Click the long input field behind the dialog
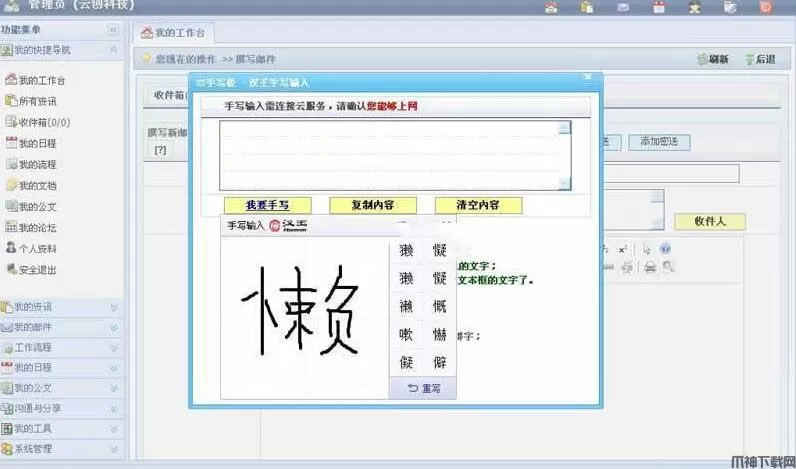Screen dimensions: 796x469 [671, 174]
